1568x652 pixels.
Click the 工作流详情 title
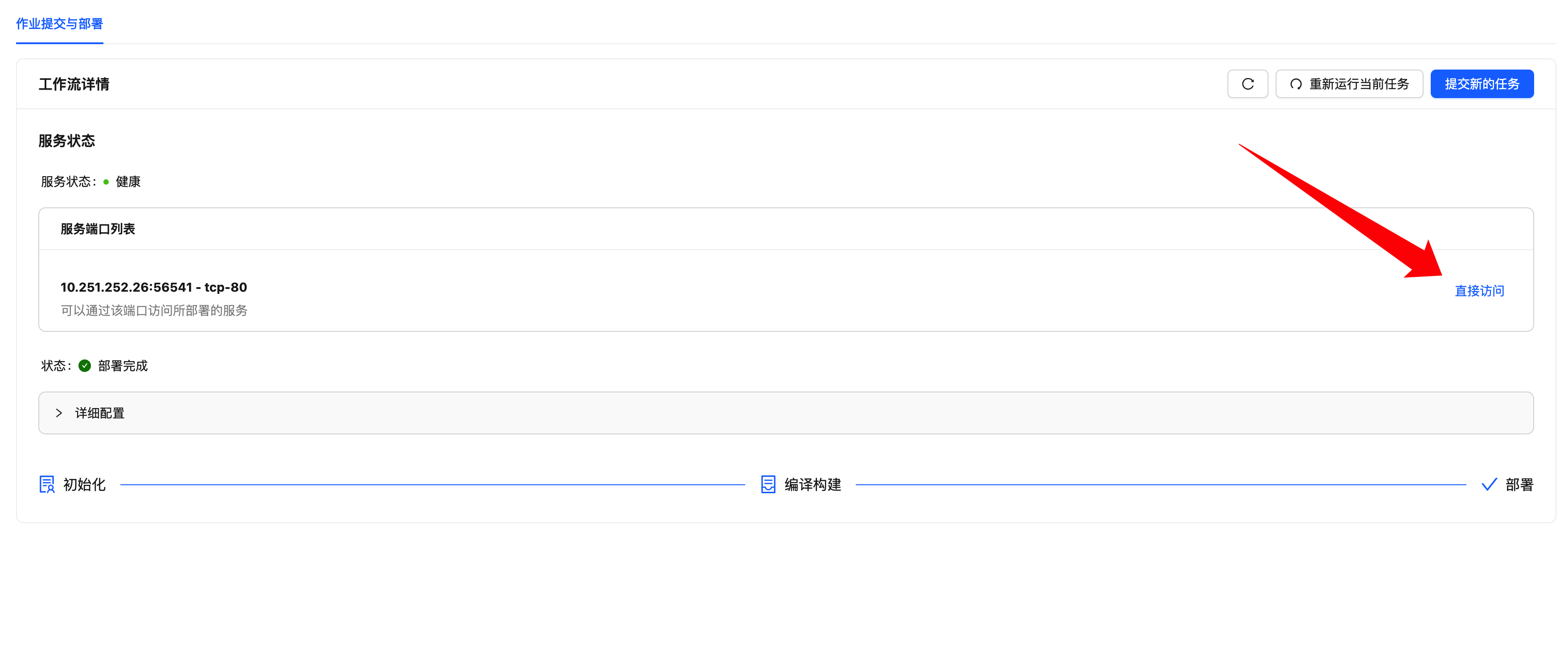pyautogui.click(x=74, y=84)
